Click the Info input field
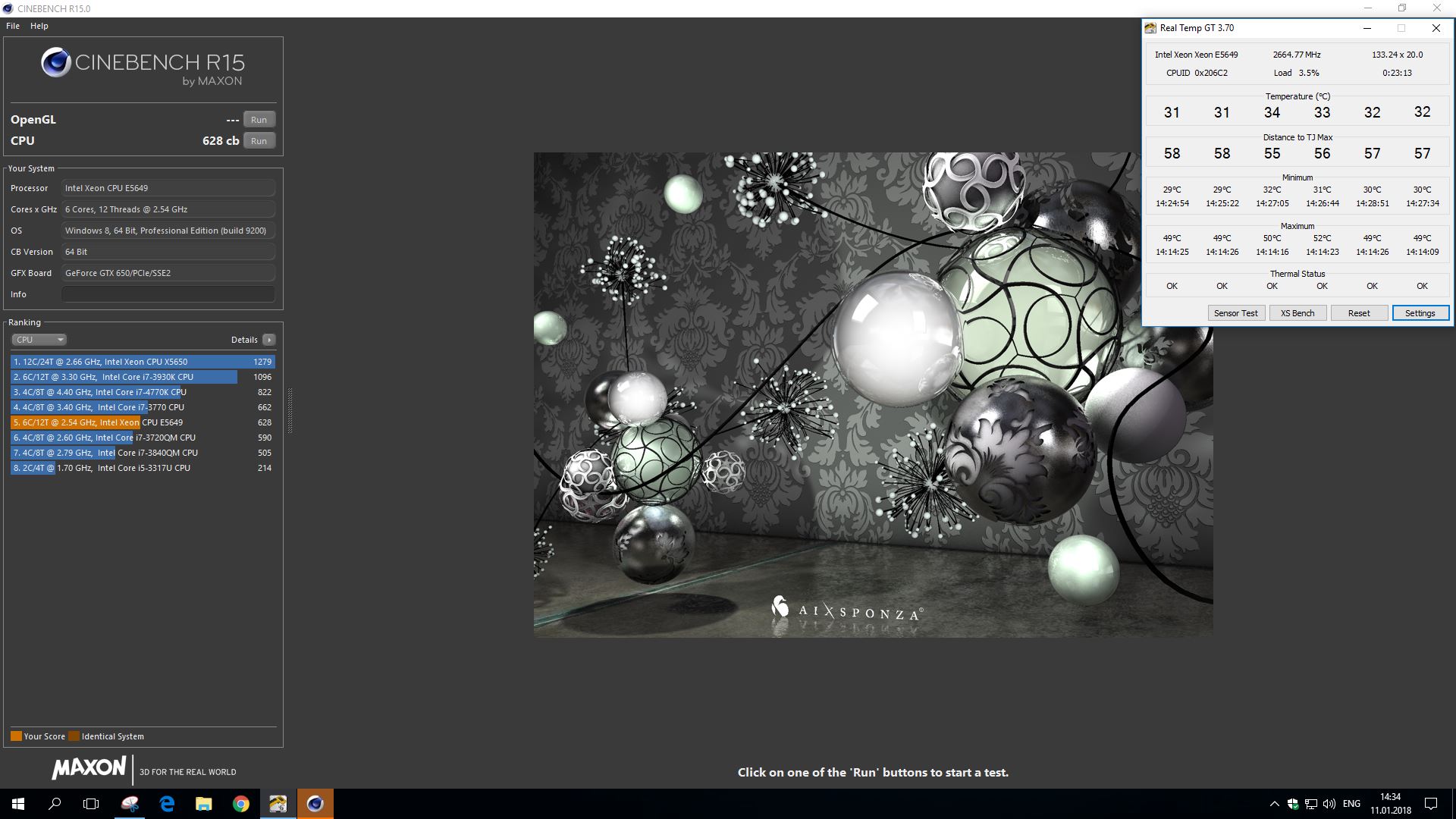 pos(168,294)
